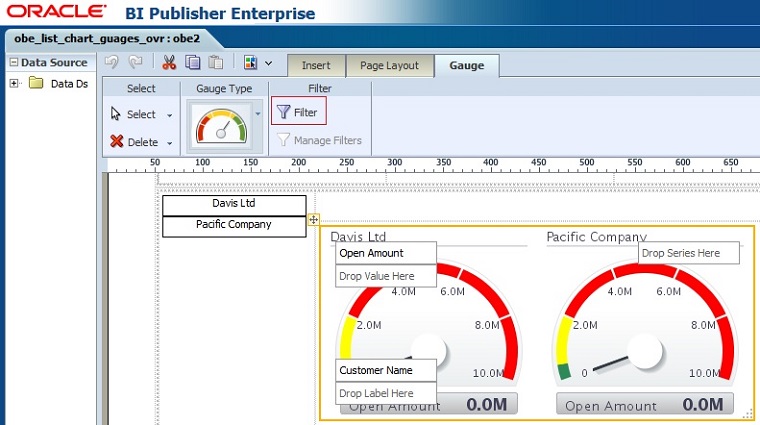The width and height of the screenshot is (760, 425).
Task: Click the Pacific Company Open Amount readout
Action: [645, 404]
